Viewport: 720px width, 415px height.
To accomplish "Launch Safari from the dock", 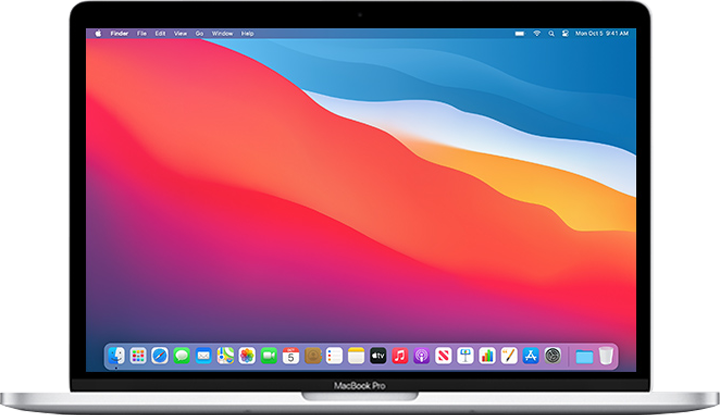I will [x=160, y=355].
